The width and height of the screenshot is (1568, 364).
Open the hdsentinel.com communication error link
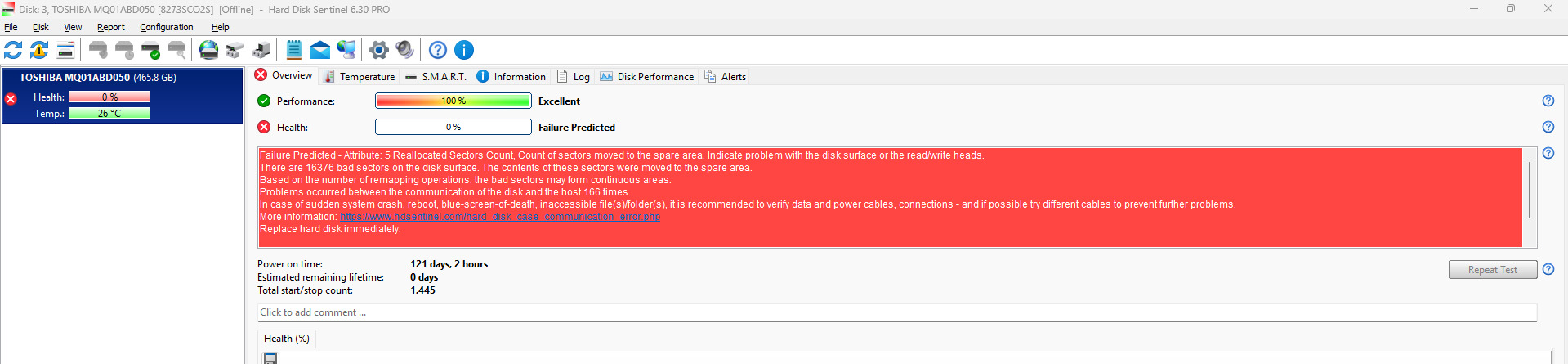(x=500, y=217)
